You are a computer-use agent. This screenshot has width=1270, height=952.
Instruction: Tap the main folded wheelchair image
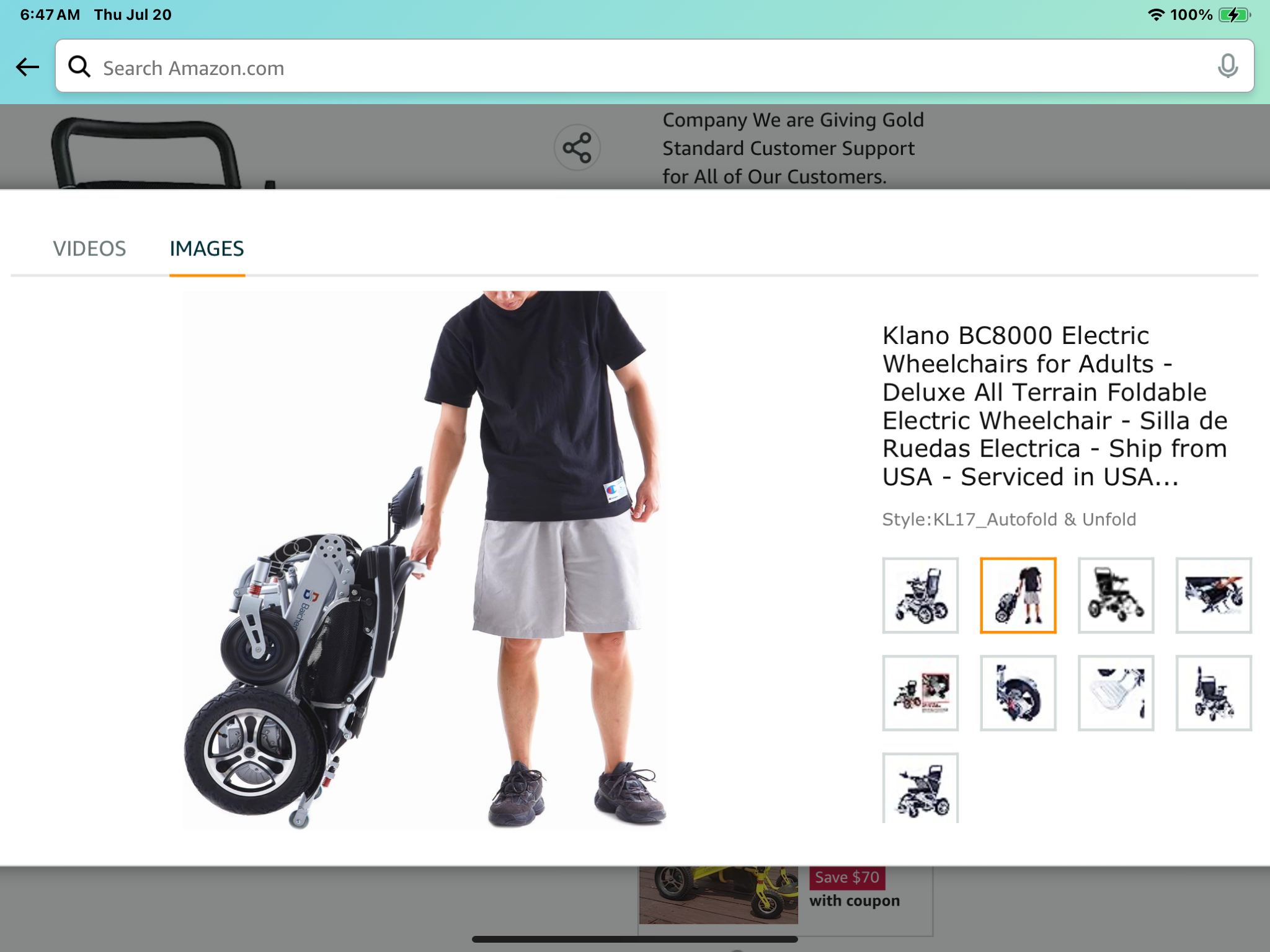pyautogui.click(x=425, y=560)
